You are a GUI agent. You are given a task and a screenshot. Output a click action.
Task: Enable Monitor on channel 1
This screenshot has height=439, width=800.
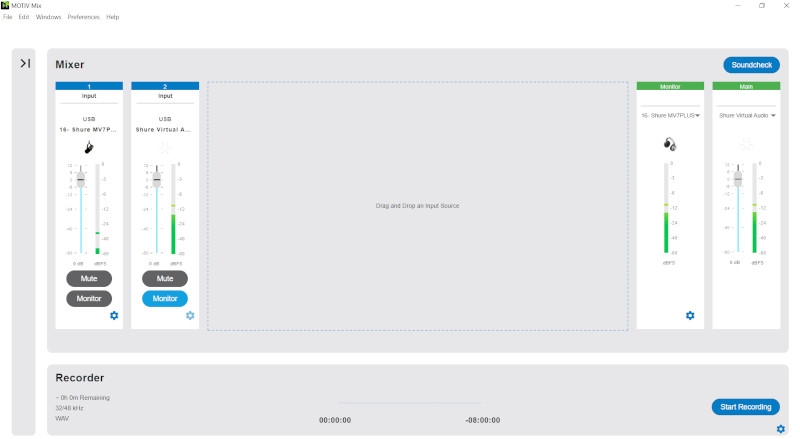[x=89, y=299]
